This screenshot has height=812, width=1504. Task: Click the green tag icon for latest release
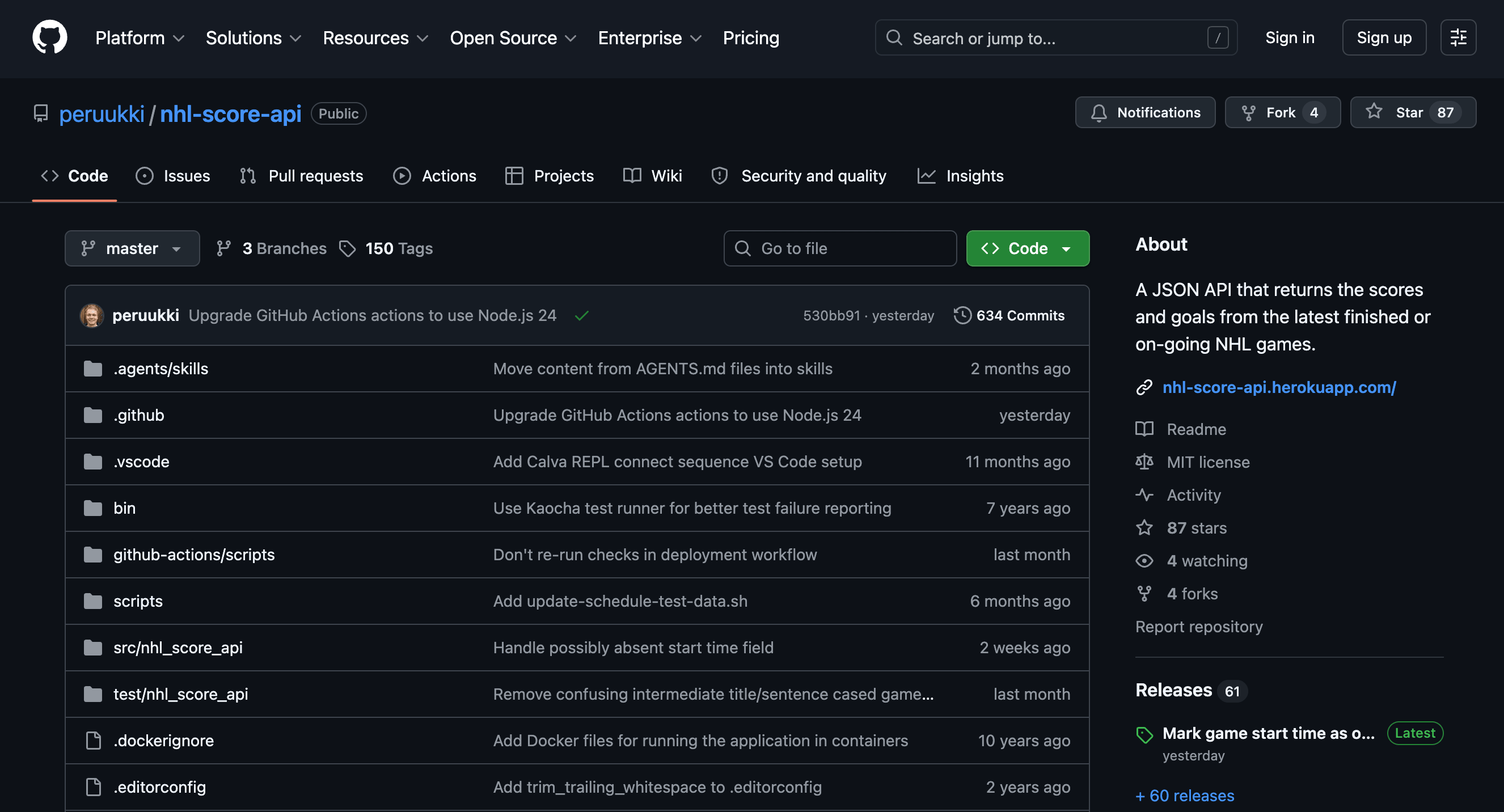(x=1144, y=734)
